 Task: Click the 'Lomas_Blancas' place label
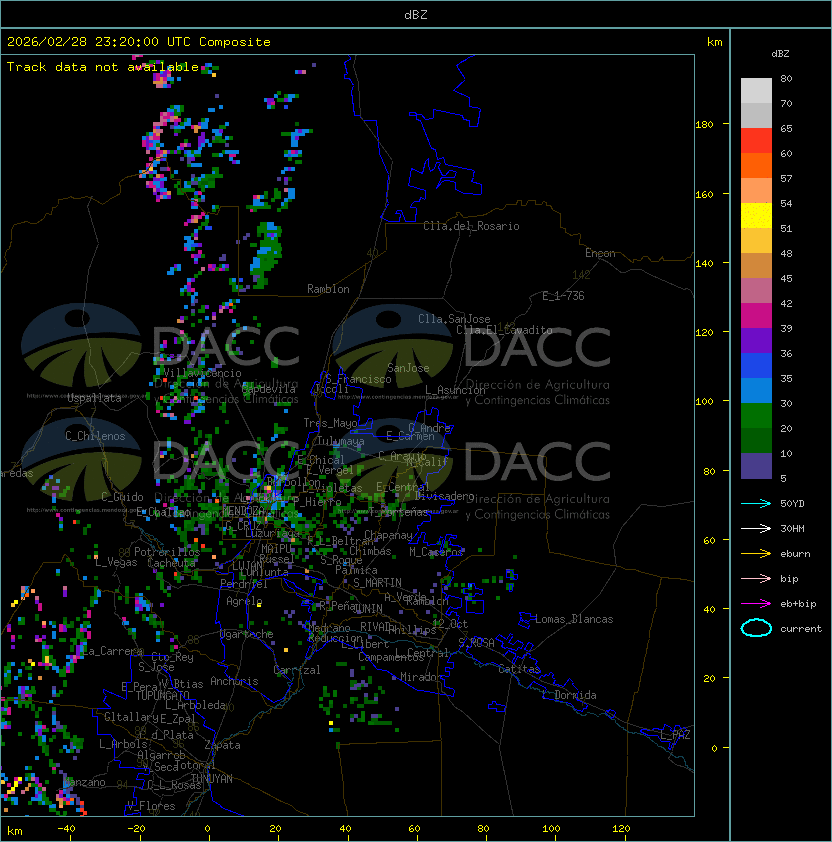(x=574, y=619)
